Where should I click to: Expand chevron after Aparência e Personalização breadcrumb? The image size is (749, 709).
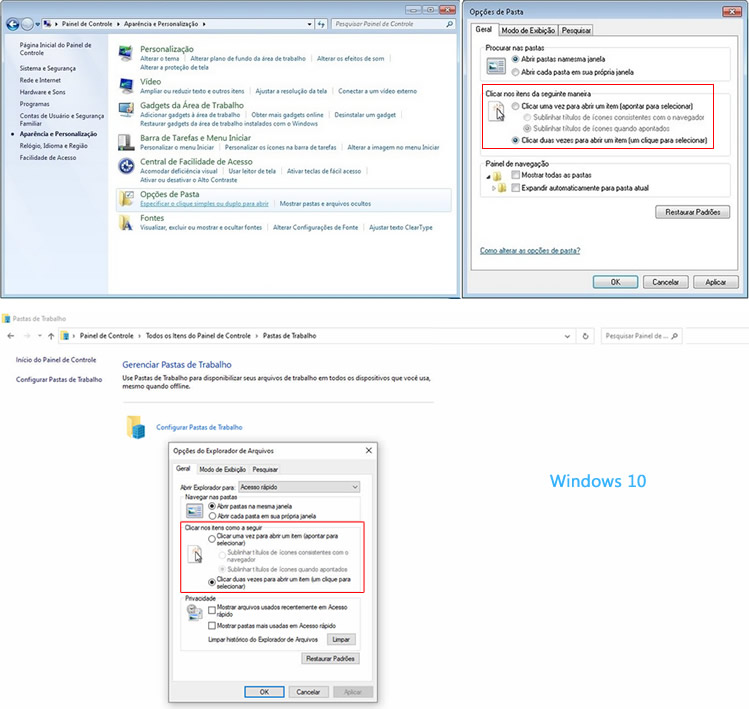(x=204, y=24)
